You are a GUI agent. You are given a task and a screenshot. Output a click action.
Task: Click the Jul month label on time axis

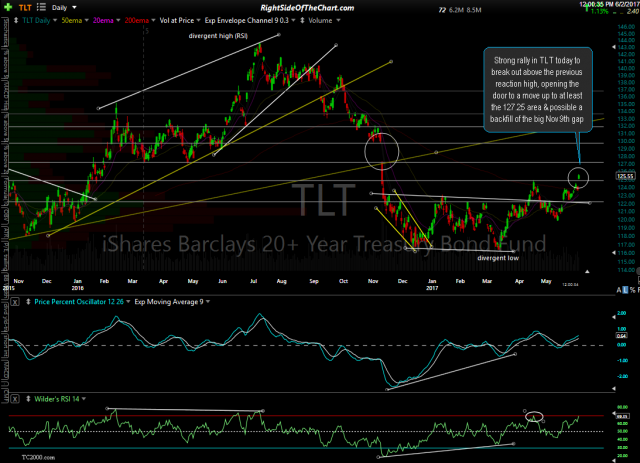[253, 281]
